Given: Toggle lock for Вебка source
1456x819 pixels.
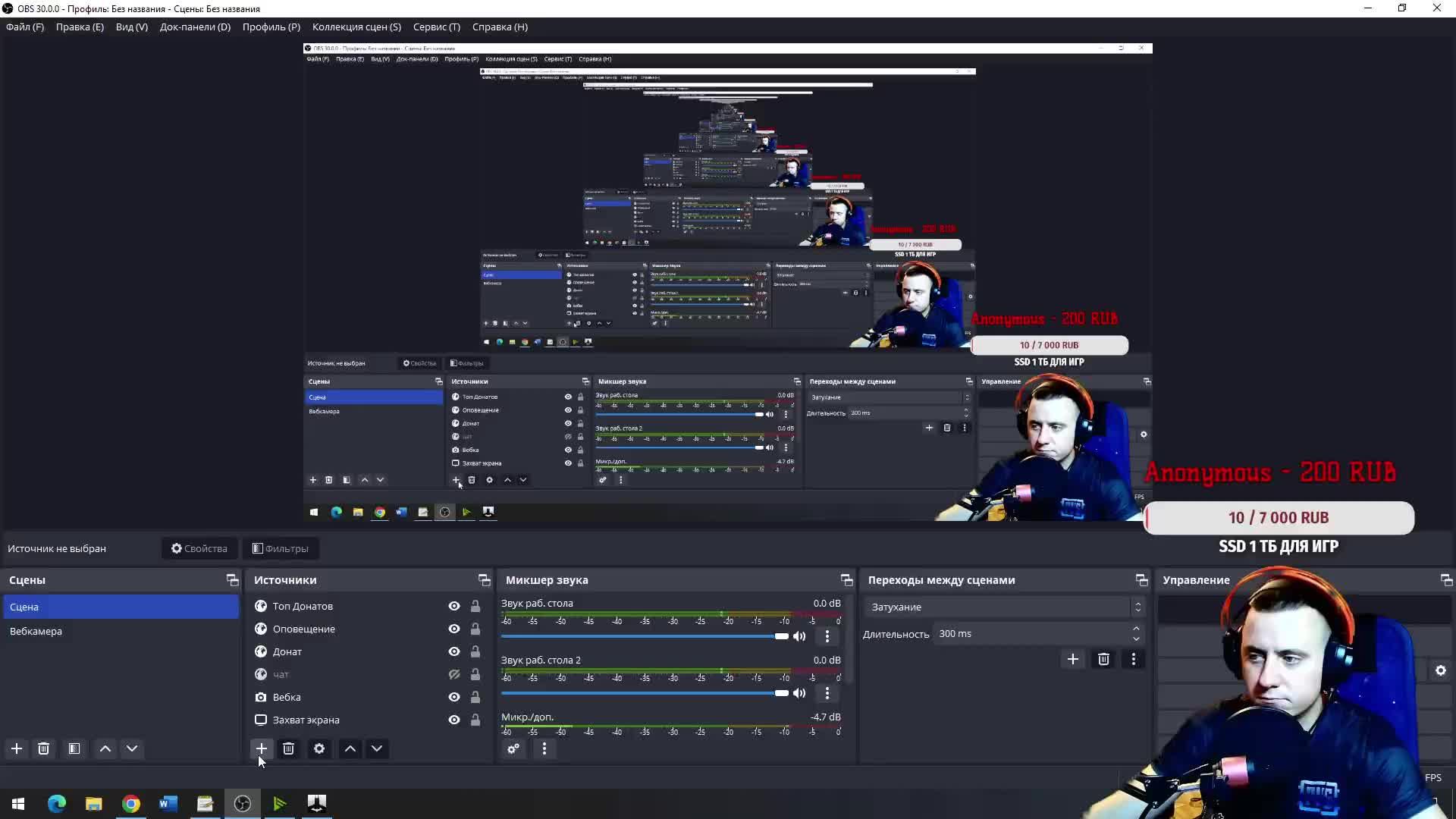Looking at the screenshot, I should [475, 697].
